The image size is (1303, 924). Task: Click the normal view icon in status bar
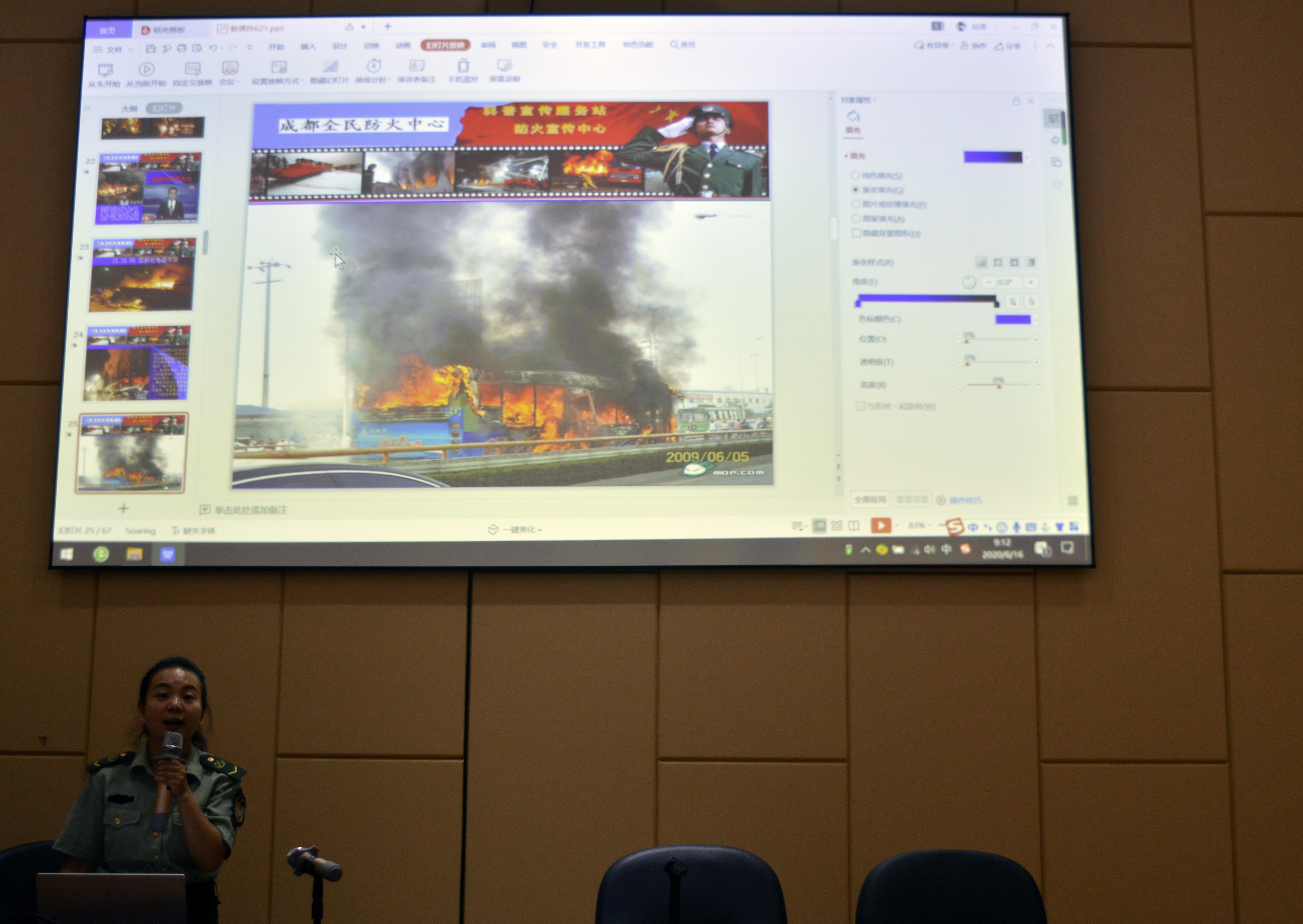pos(819,526)
